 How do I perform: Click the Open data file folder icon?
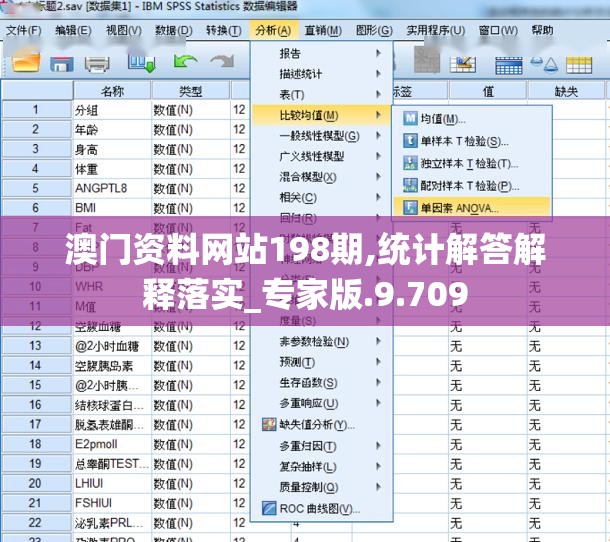click(x=26, y=62)
